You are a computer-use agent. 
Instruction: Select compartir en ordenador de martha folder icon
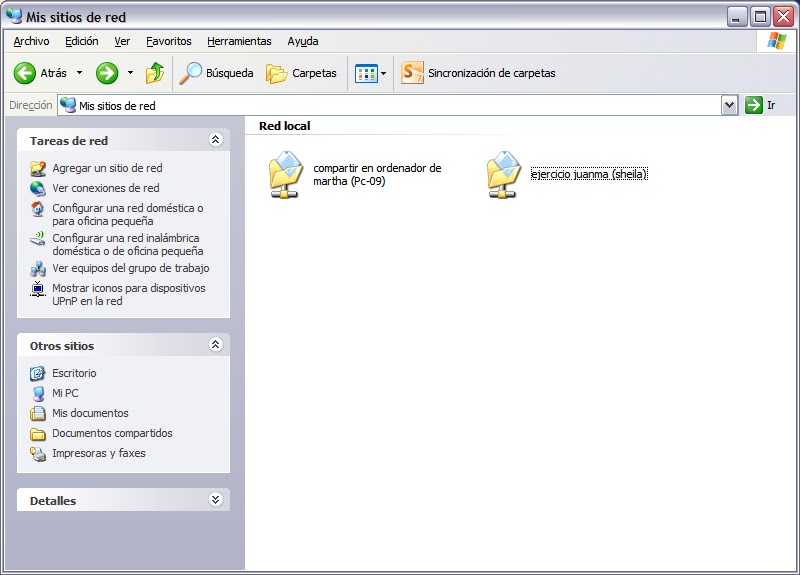point(286,174)
